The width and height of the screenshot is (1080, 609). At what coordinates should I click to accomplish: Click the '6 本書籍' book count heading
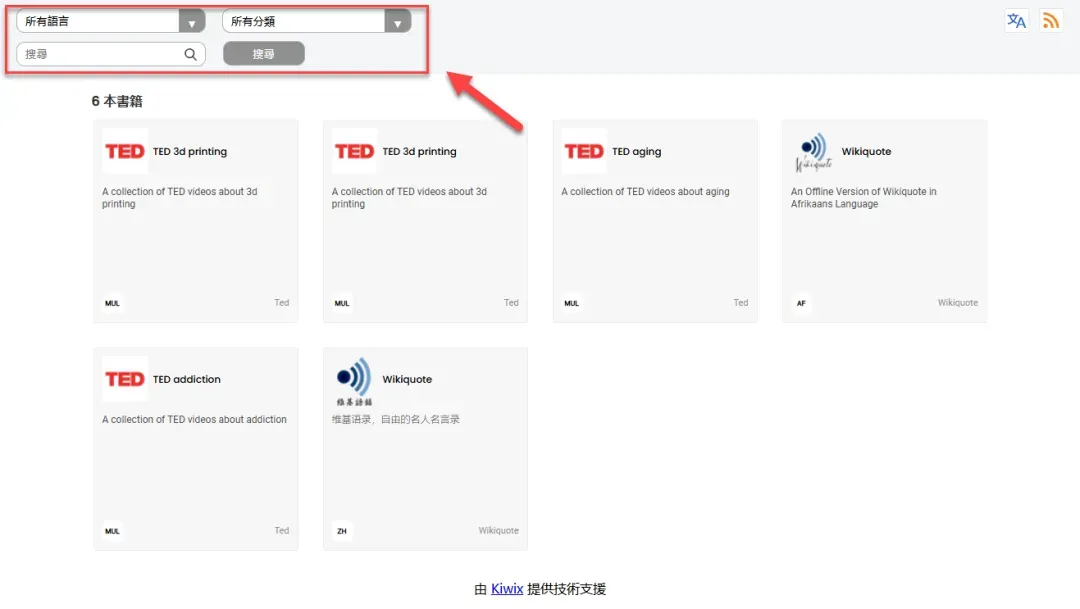point(117,101)
